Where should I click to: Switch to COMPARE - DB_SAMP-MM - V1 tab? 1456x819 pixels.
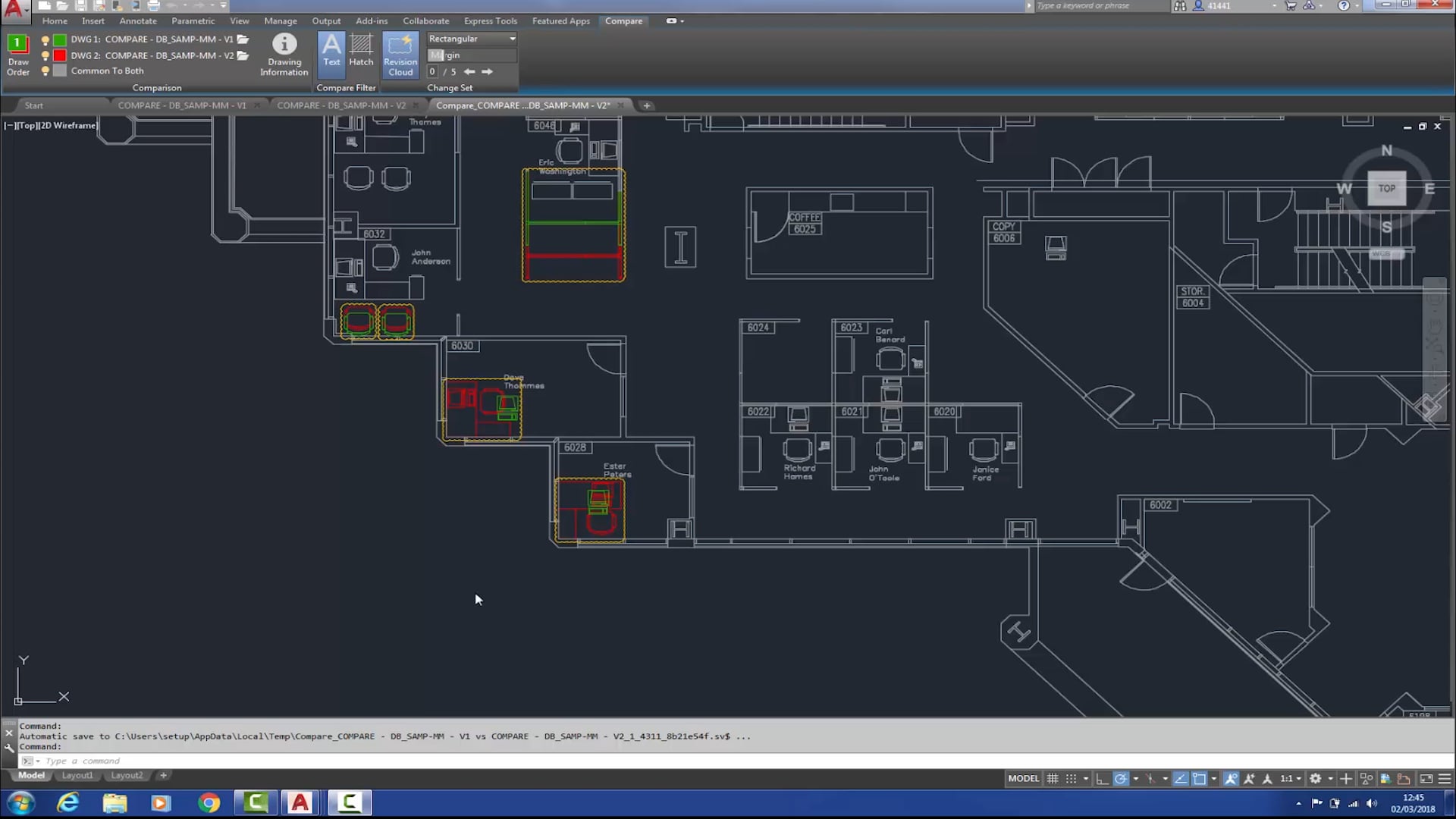click(183, 105)
